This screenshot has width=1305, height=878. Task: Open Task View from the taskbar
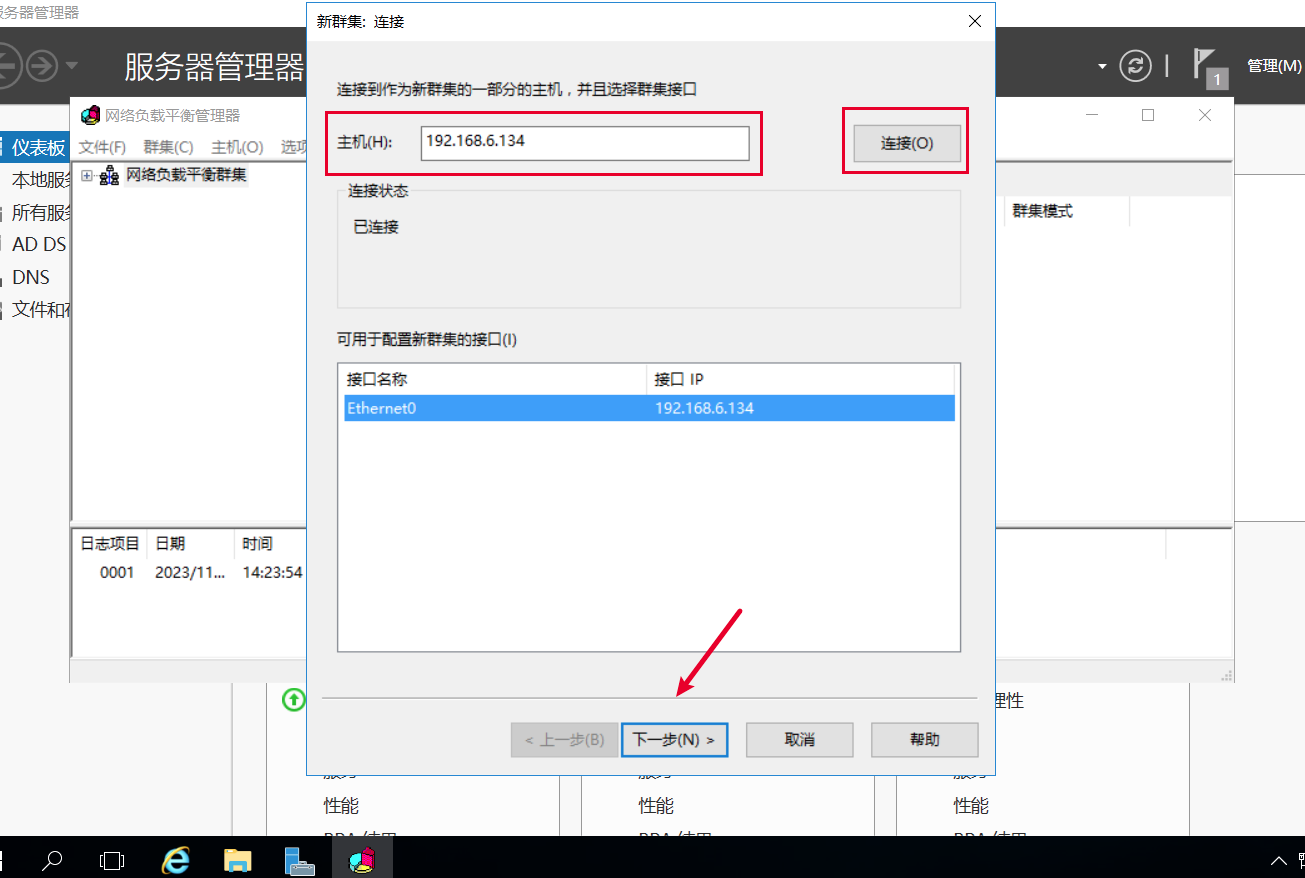[x=113, y=859]
